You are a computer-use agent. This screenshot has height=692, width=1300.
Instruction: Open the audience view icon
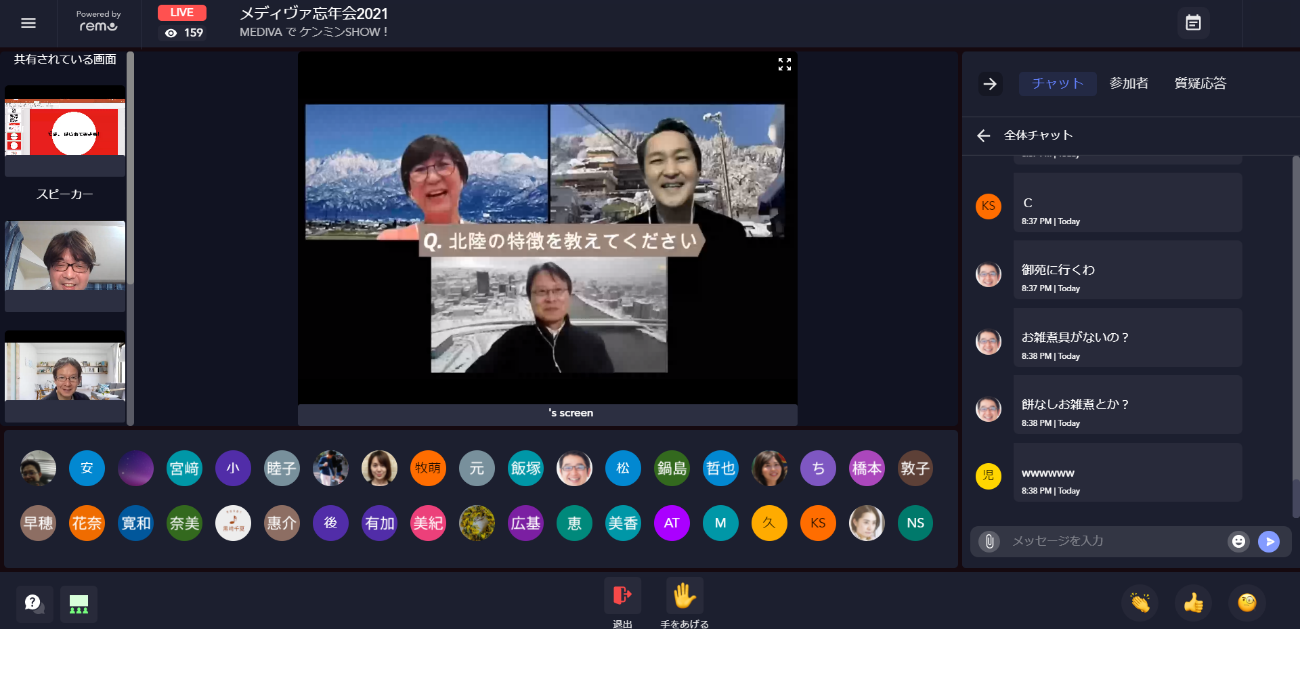coord(79,604)
